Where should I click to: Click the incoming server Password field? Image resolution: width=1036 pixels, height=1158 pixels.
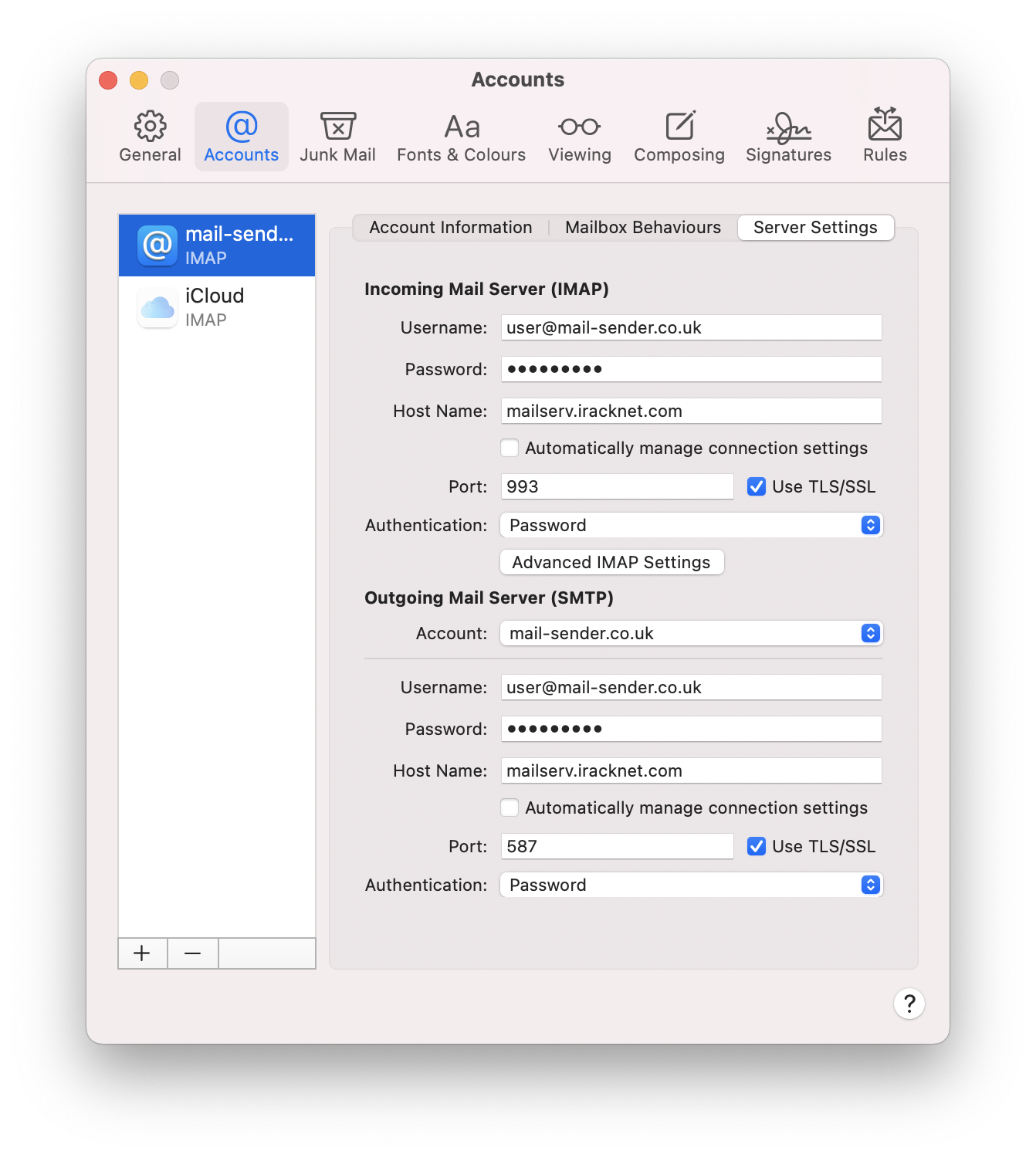click(692, 369)
